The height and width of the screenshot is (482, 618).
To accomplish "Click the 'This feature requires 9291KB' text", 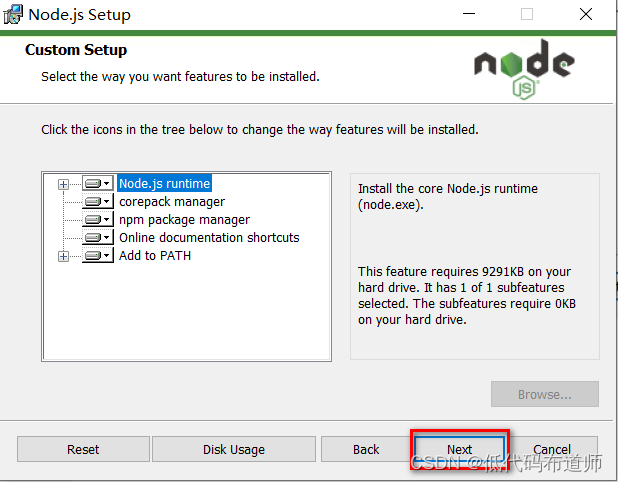I will tap(467, 296).
